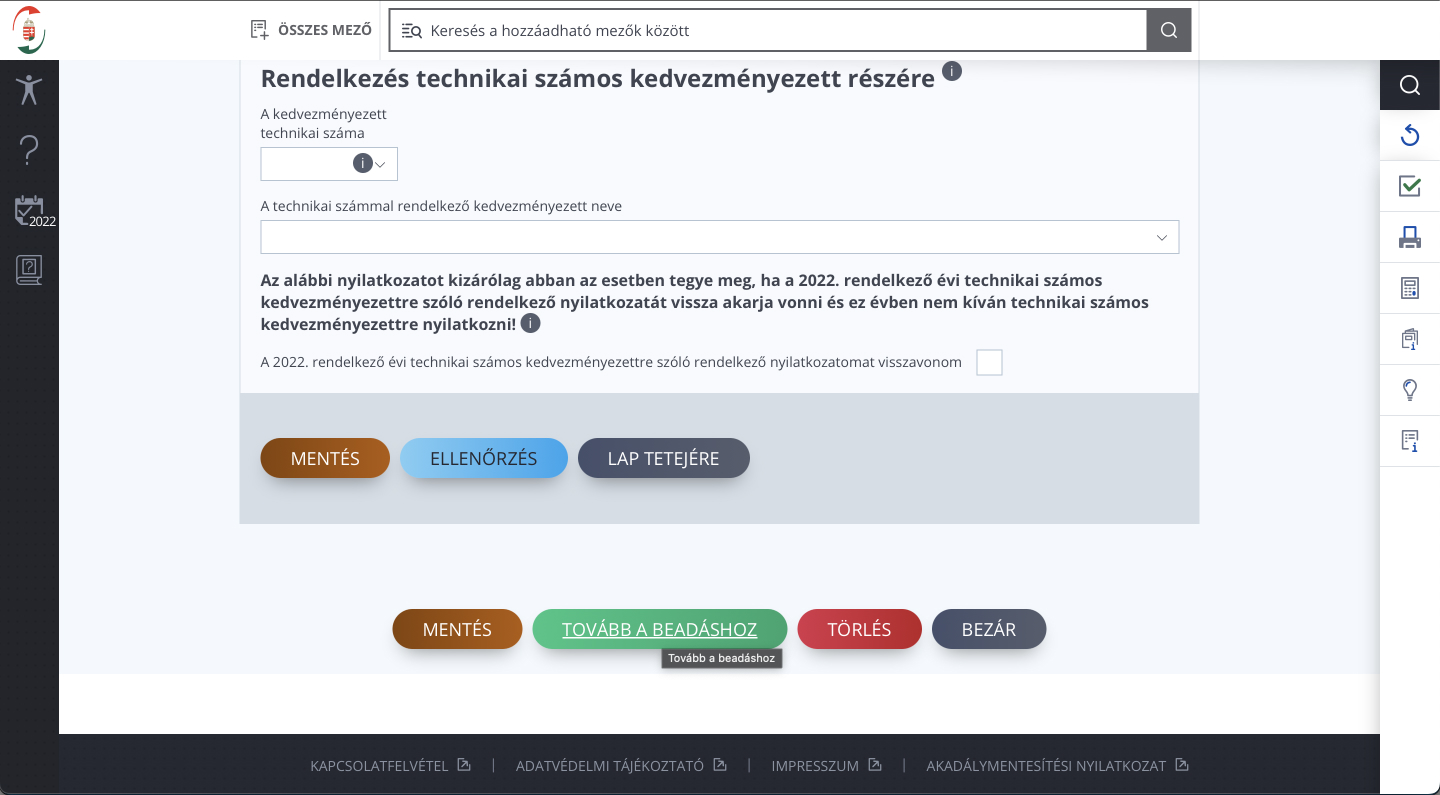Click the accessibility figure icon in left sidebar
Image resolution: width=1440 pixels, height=795 pixels.
(29, 90)
